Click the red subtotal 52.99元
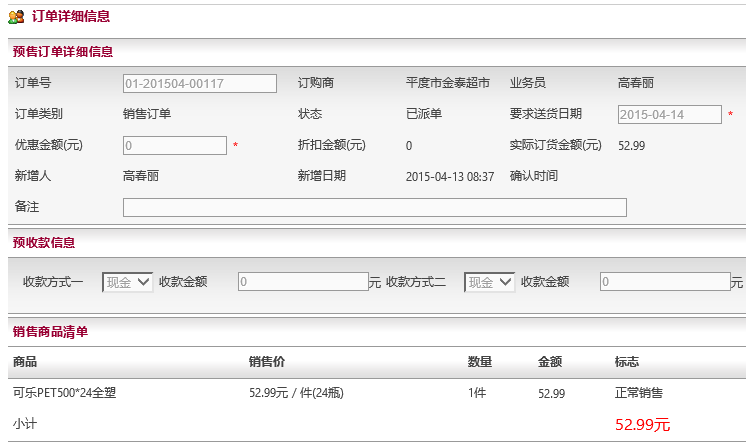This screenshot has height=443, width=751. coord(642,424)
